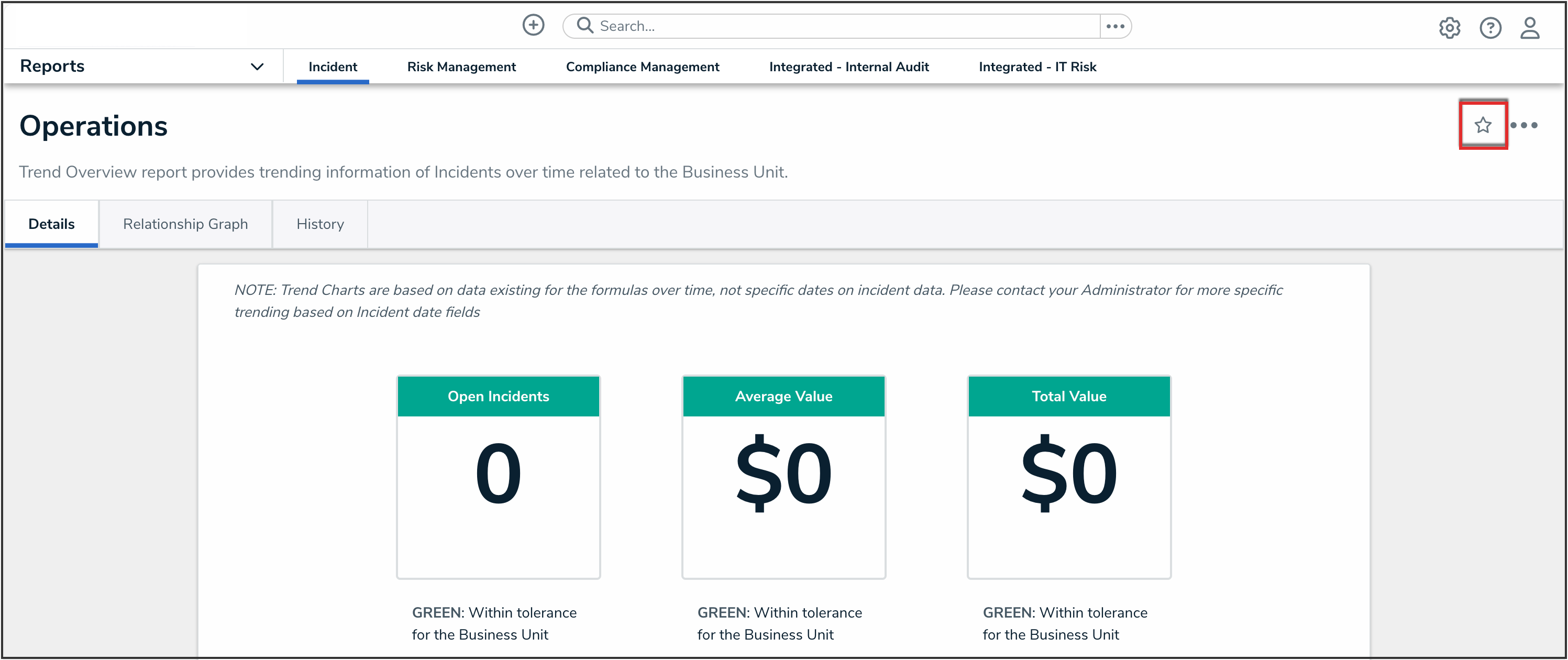Click the Reports menu label
Screen dimensions: 1568x660
[52, 66]
